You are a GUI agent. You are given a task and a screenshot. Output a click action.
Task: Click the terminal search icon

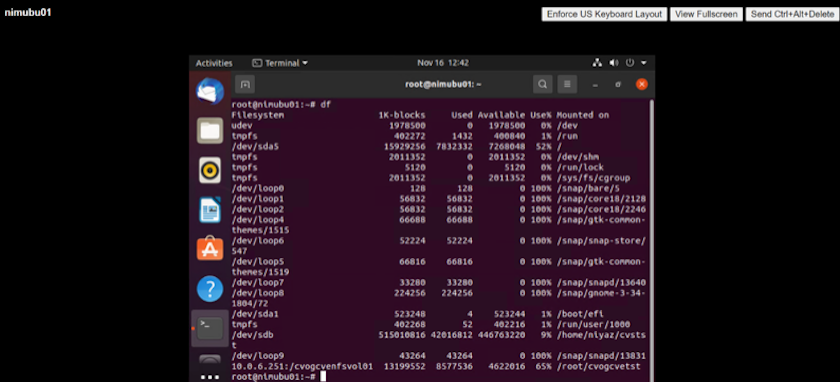point(543,84)
